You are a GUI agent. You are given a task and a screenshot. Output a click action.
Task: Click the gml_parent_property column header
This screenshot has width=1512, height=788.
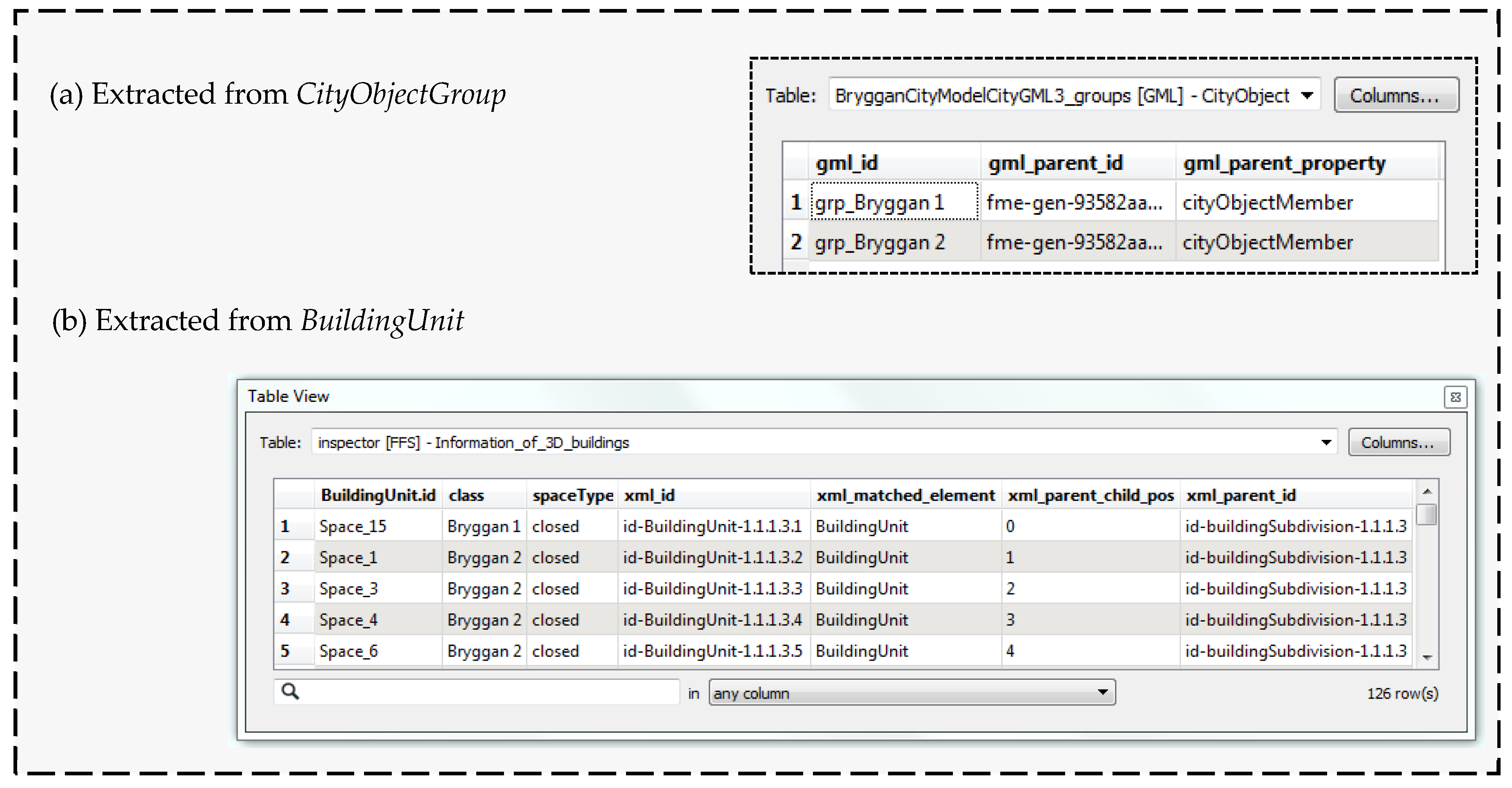(x=1284, y=163)
